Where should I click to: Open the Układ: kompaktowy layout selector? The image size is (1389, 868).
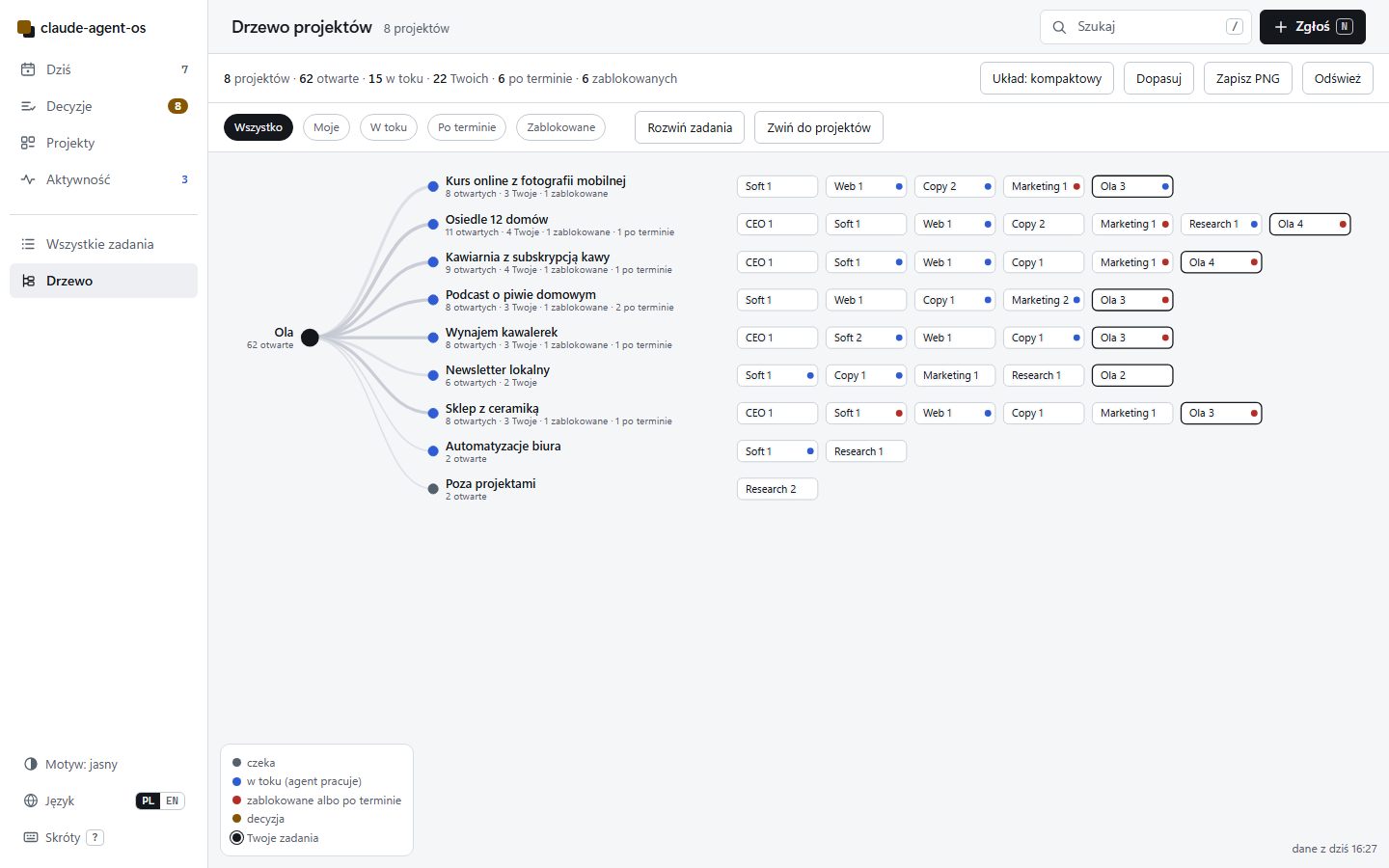pos(1047,78)
